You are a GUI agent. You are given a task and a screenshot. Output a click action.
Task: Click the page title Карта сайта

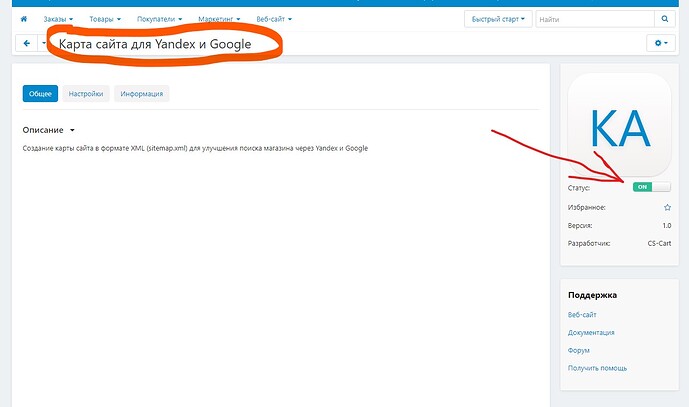155,44
